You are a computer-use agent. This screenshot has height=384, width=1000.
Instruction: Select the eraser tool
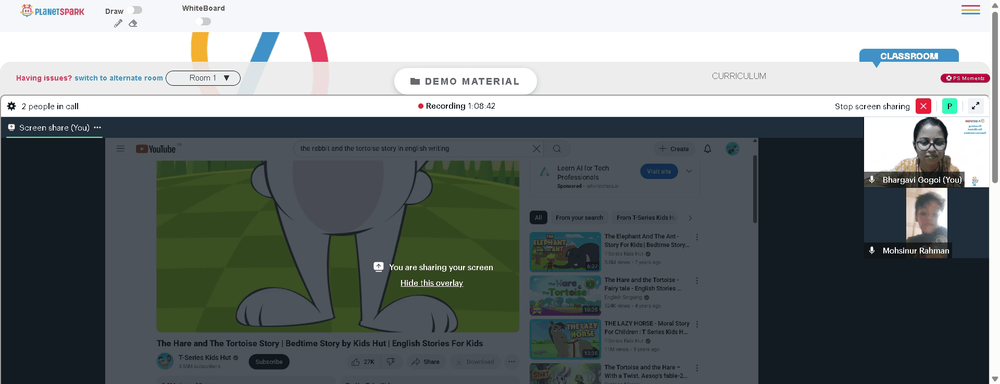[133, 23]
